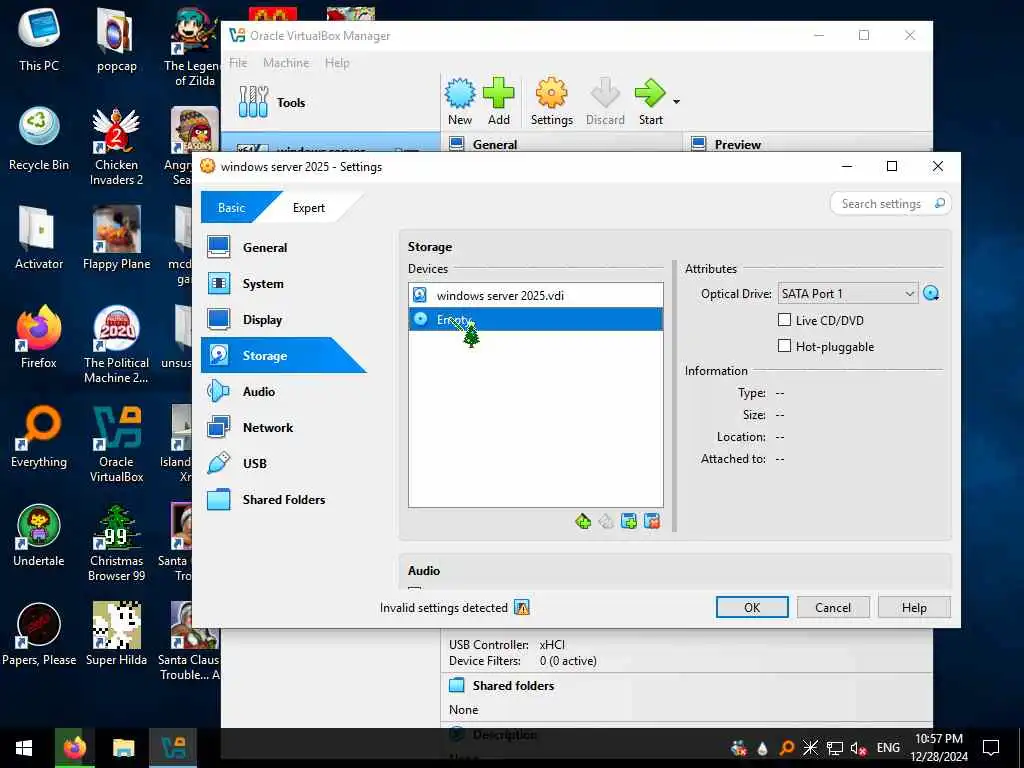Select the Empty optical drive entry
1024x768 pixels.
pyautogui.click(x=536, y=319)
